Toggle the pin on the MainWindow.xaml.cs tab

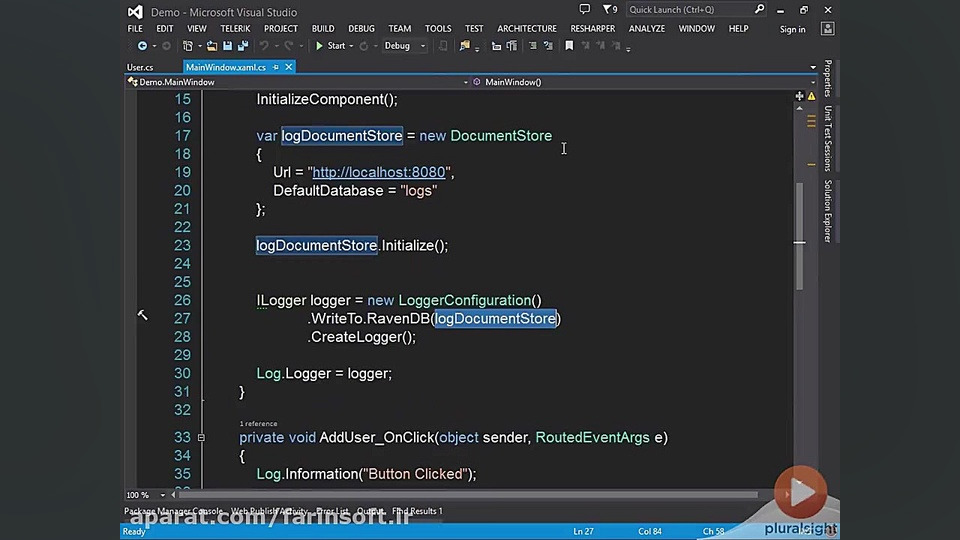[276, 67]
